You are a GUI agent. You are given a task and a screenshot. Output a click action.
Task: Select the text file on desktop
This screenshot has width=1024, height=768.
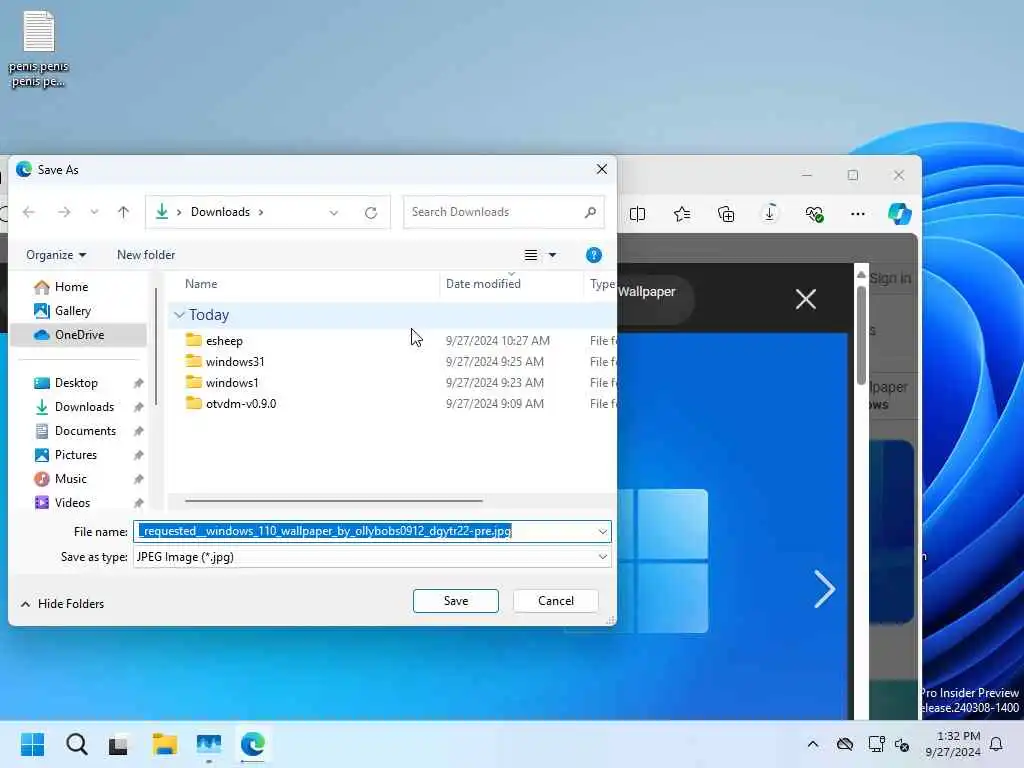(x=39, y=49)
